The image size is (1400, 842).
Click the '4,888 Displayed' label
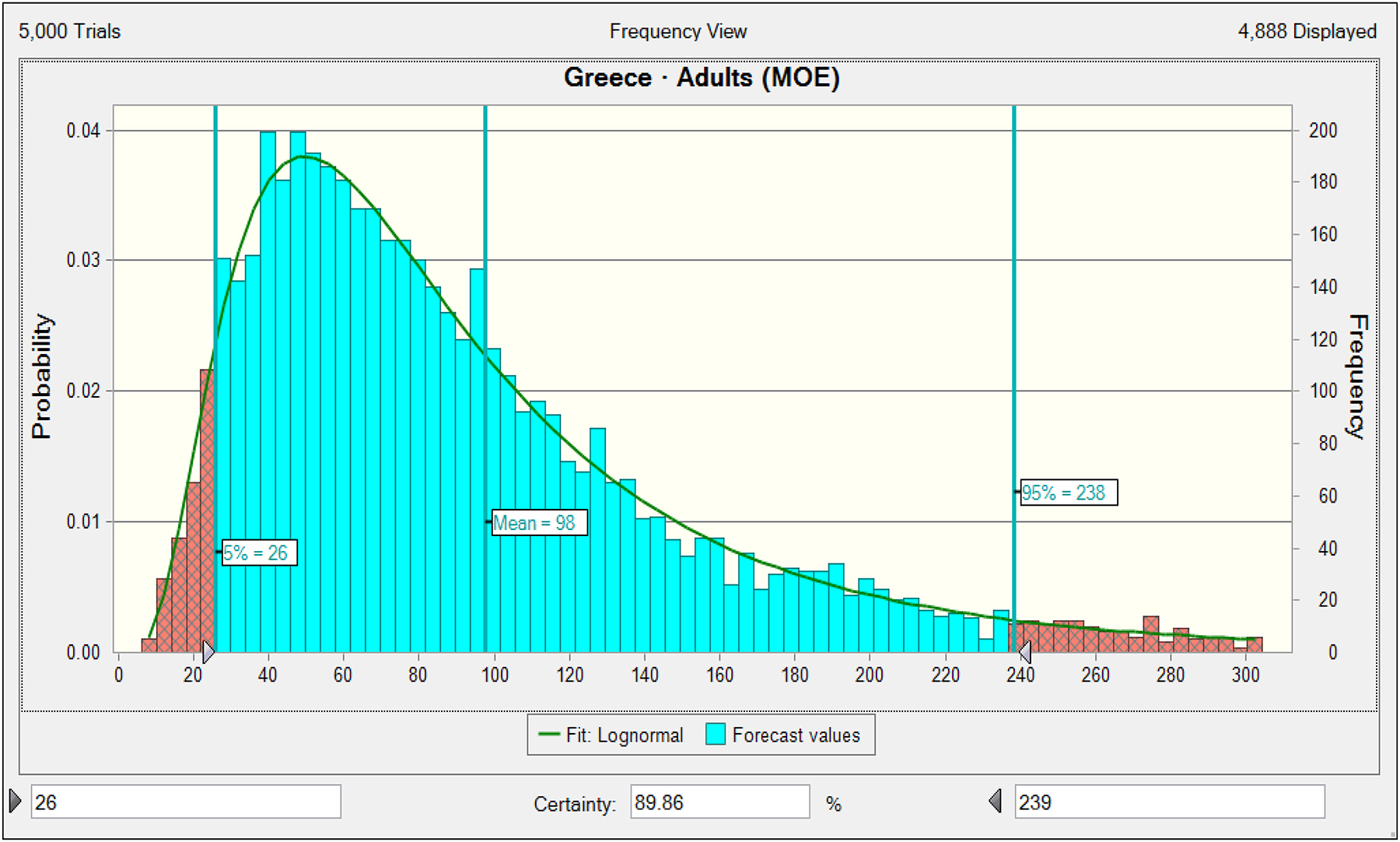coord(1307,32)
